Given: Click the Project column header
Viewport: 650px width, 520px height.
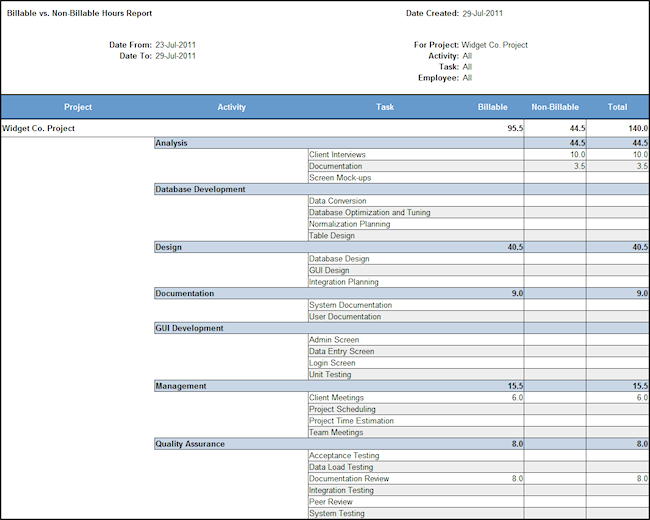Looking at the screenshot, I should 78,107.
